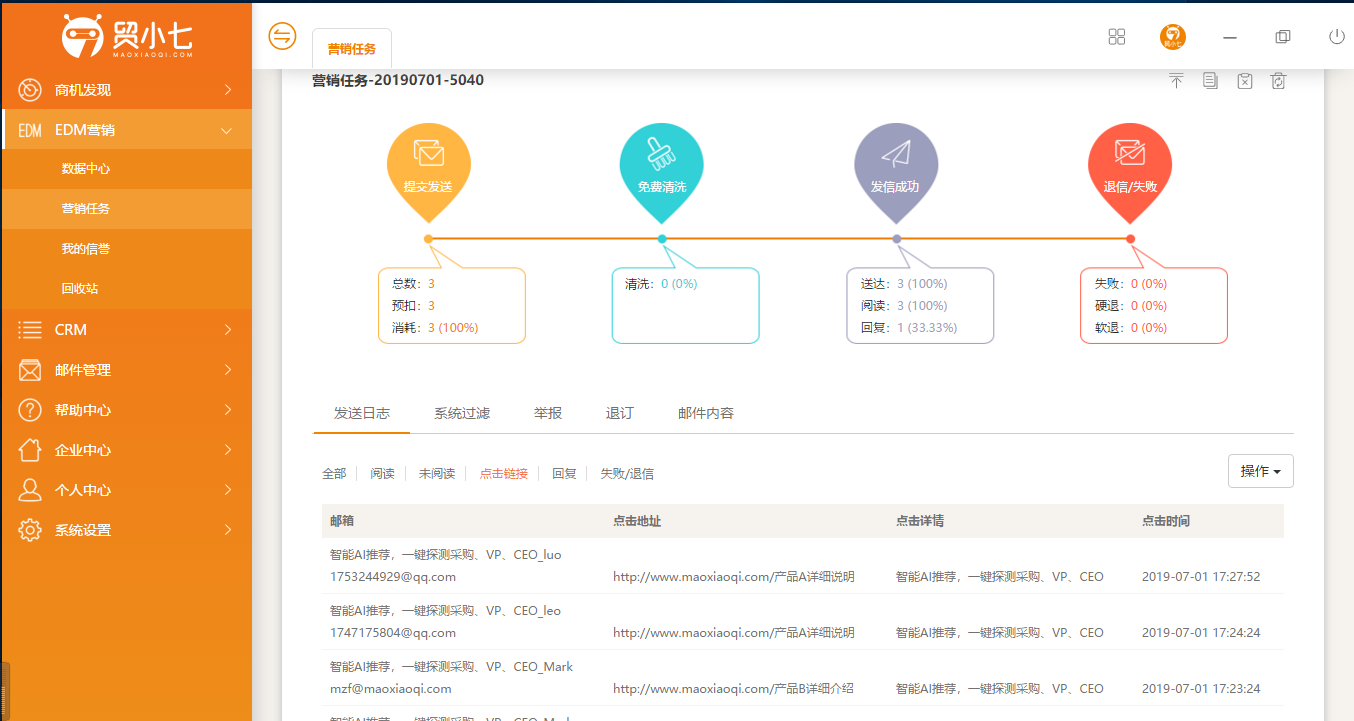Viewport: 1354px width, 721px height.
Task: Click the pin-to-top arrow icon
Action: [x=1176, y=81]
